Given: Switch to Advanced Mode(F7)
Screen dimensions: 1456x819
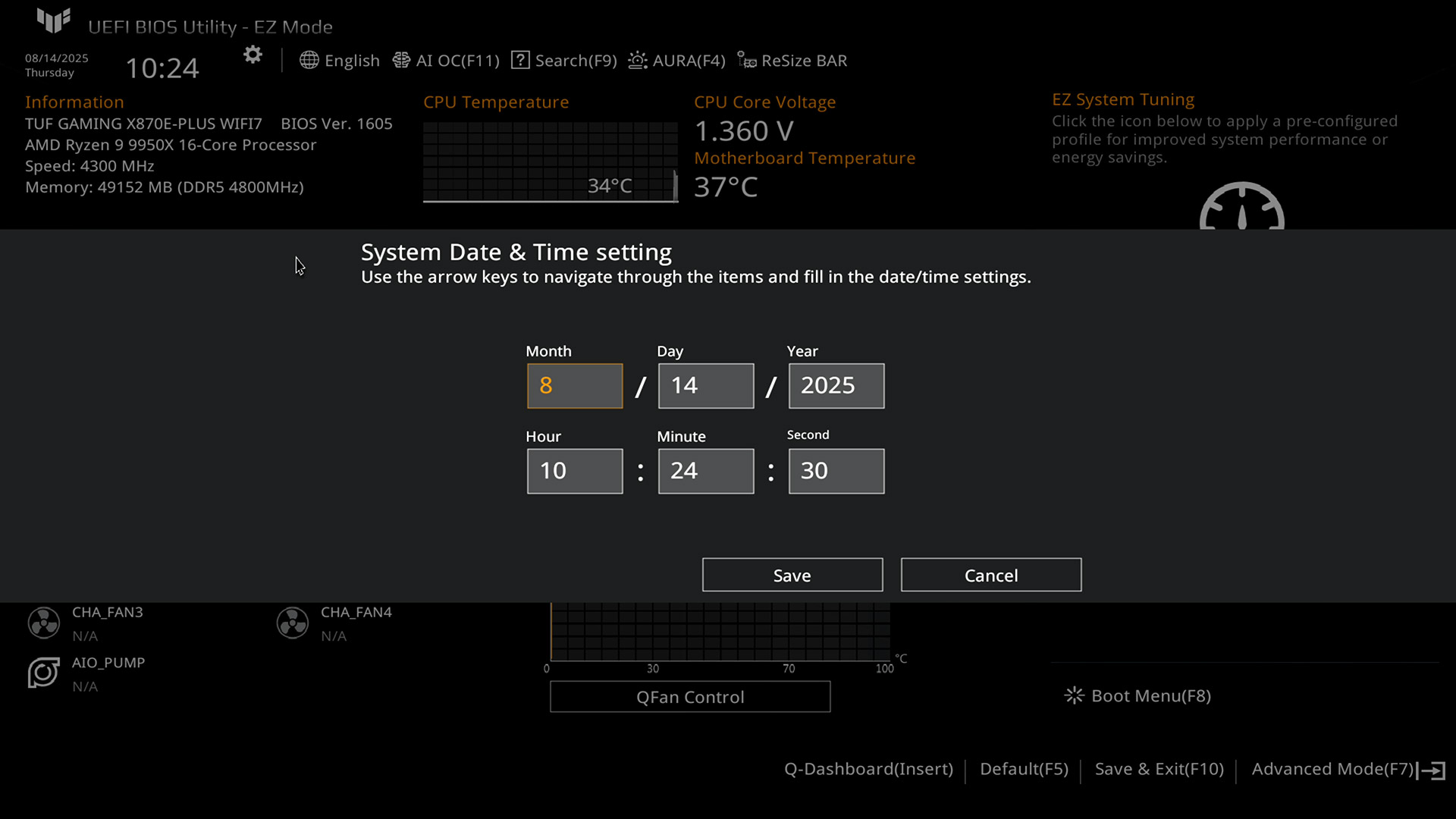Looking at the screenshot, I should (1332, 770).
